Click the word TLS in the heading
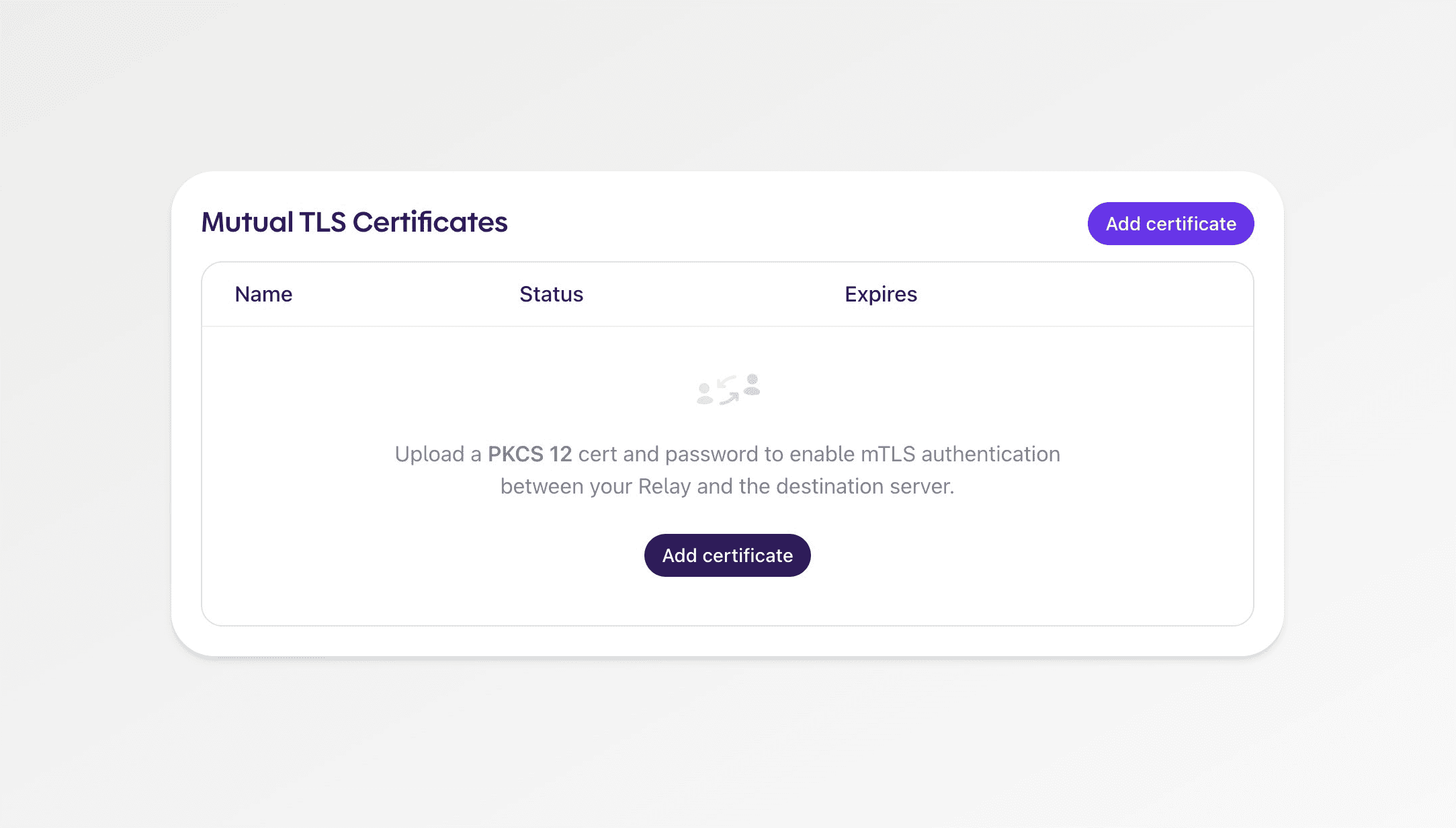1456x828 pixels. point(323,222)
